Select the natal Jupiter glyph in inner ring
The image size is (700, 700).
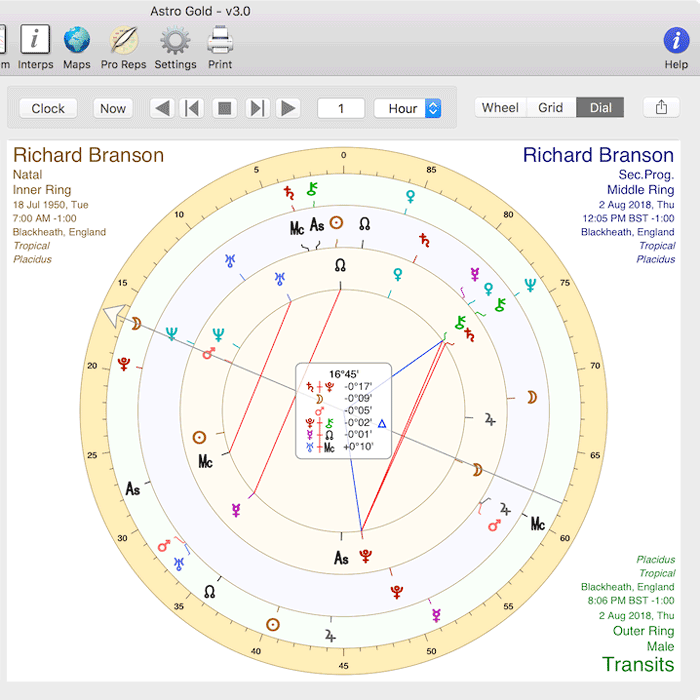490,420
